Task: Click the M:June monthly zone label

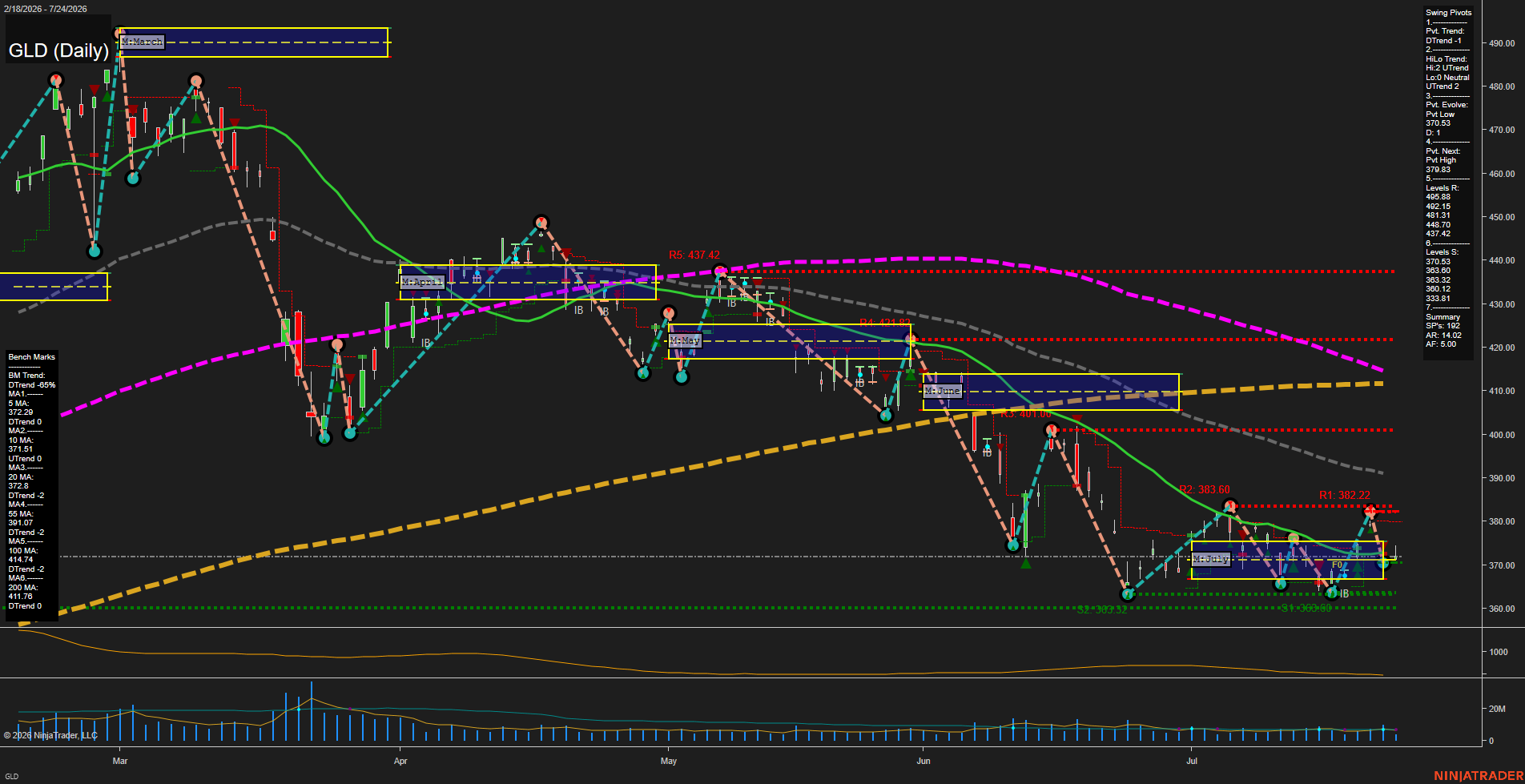Action: point(942,391)
